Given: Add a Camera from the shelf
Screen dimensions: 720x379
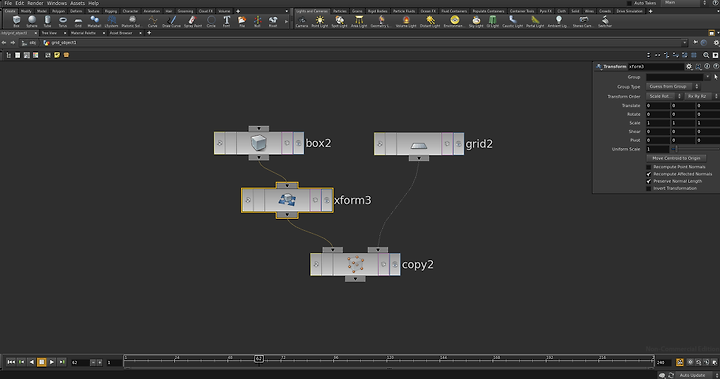Looking at the screenshot, I should pyautogui.click(x=302, y=21).
